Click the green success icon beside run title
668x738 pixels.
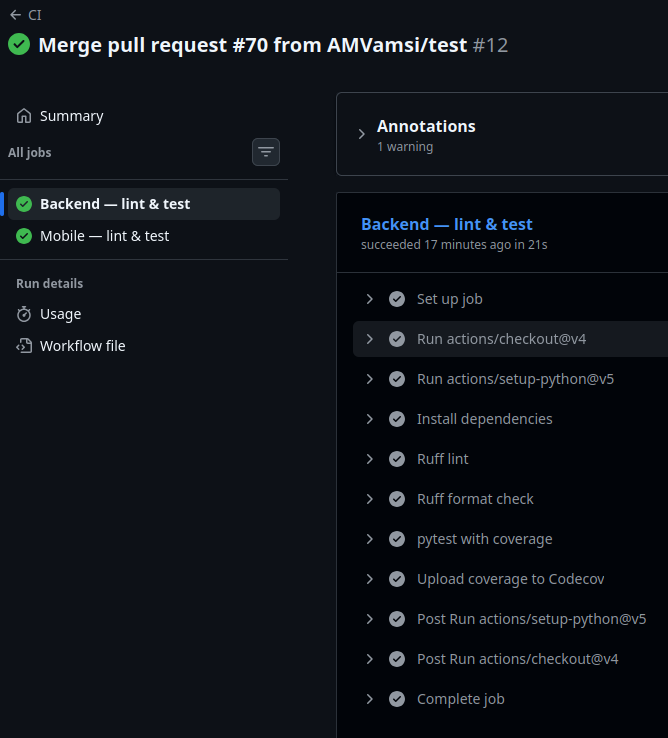[x=19, y=44]
